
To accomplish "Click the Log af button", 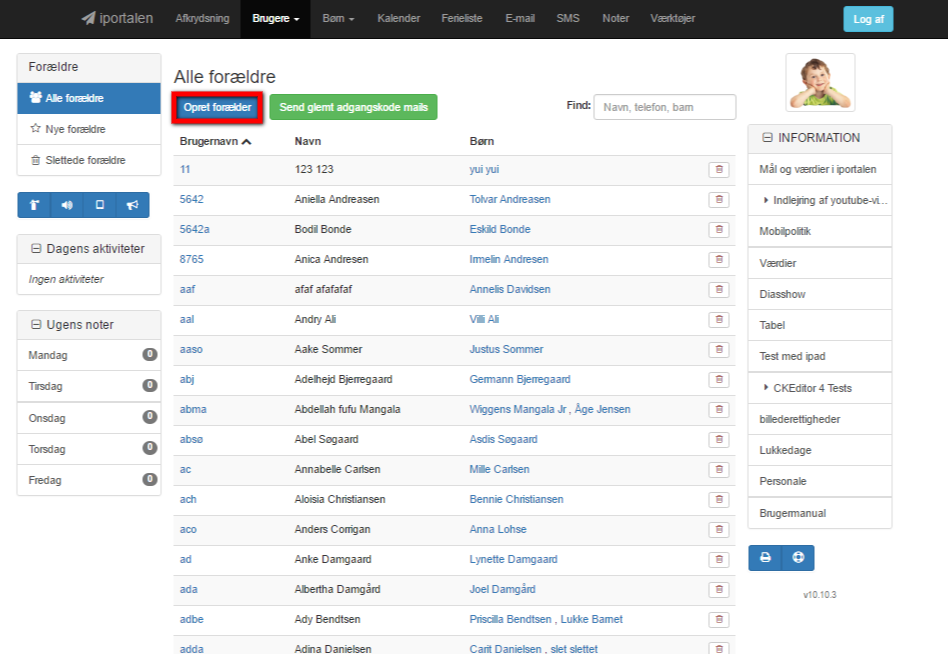I will tap(868, 19).
